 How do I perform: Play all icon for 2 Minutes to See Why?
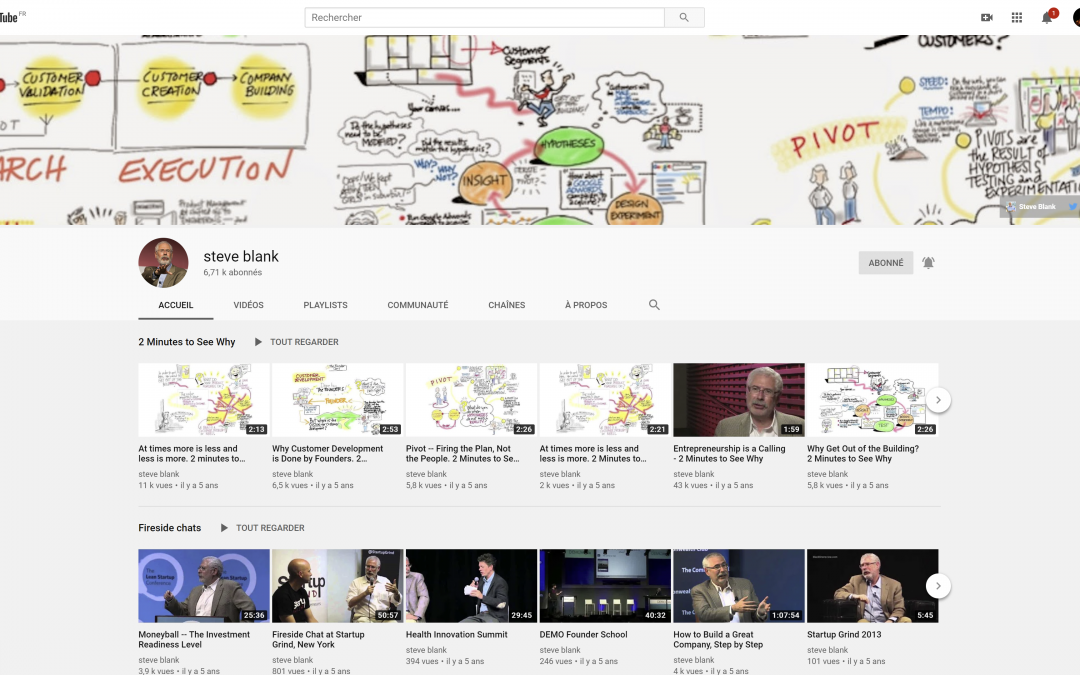(258, 342)
